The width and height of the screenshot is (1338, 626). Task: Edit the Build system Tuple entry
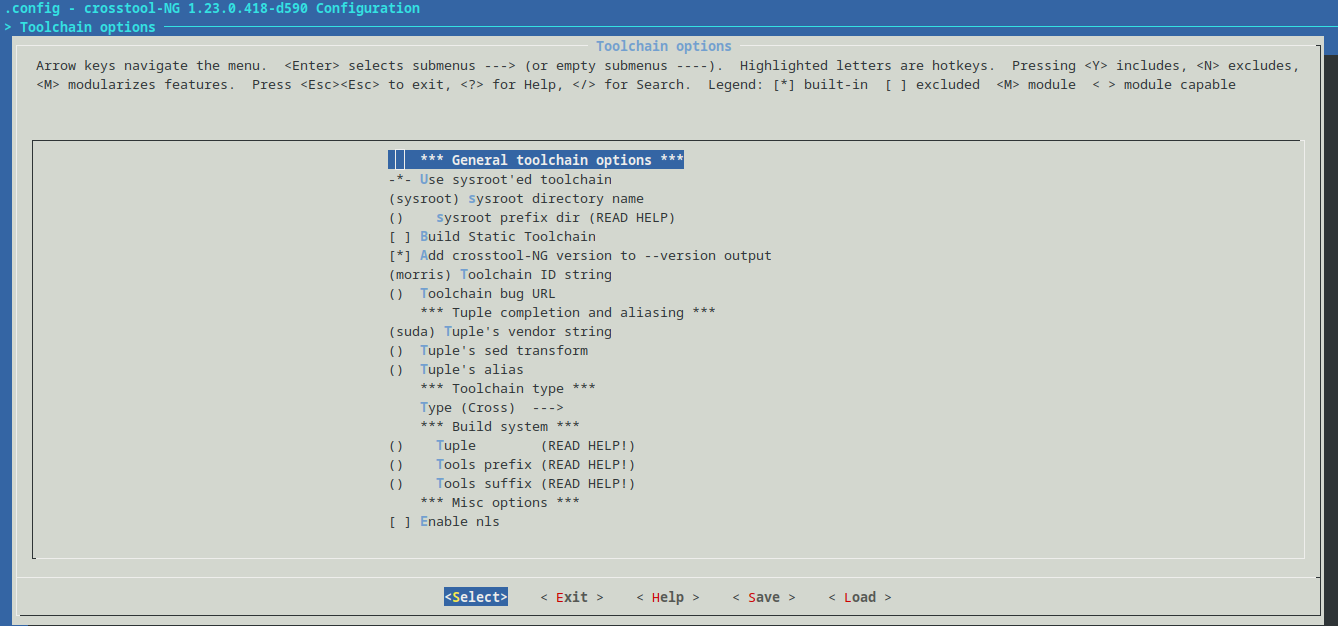coord(512,445)
